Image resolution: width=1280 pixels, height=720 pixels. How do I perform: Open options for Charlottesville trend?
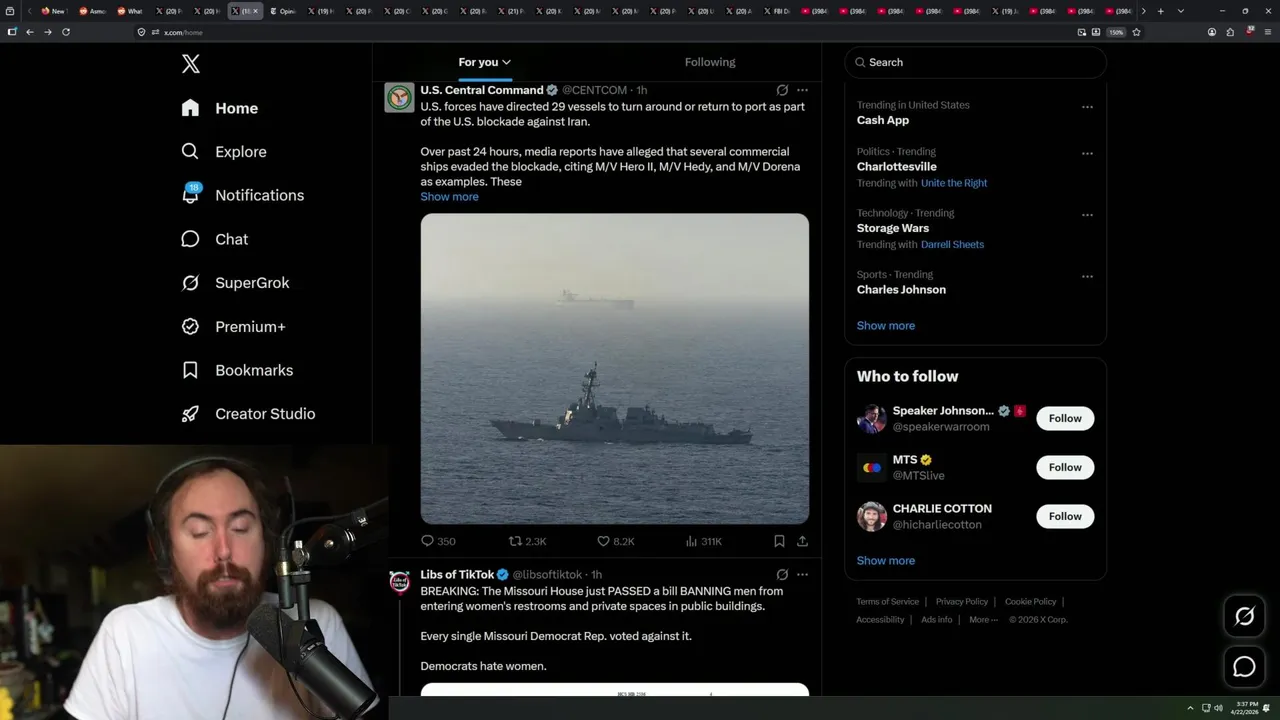point(1087,154)
